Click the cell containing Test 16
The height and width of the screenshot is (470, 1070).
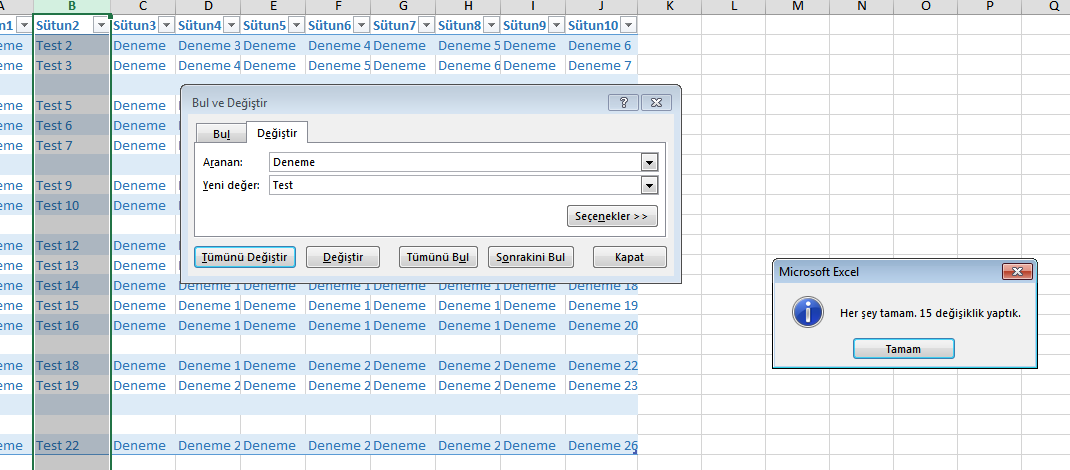tap(72, 325)
